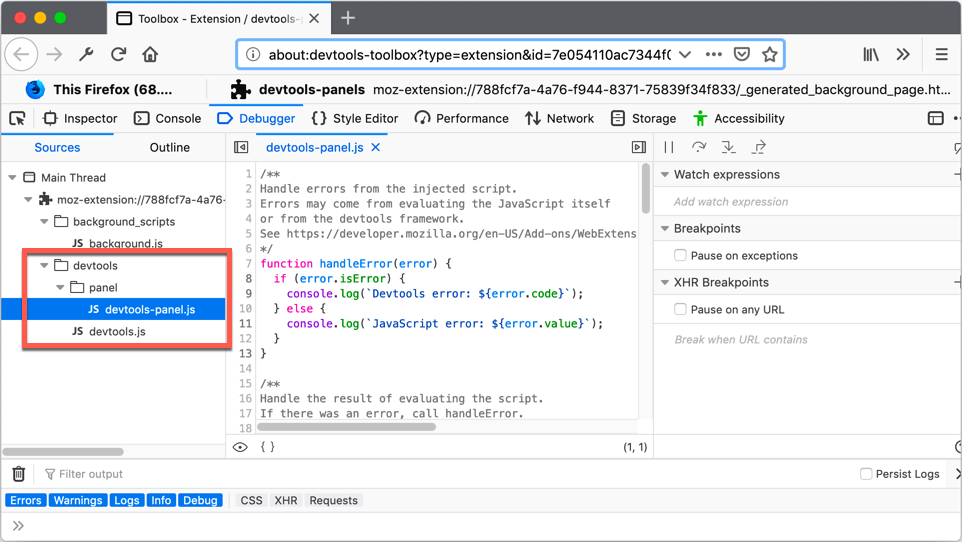
Task: Open the address bar history dropdown
Action: [x=685, y=55]
